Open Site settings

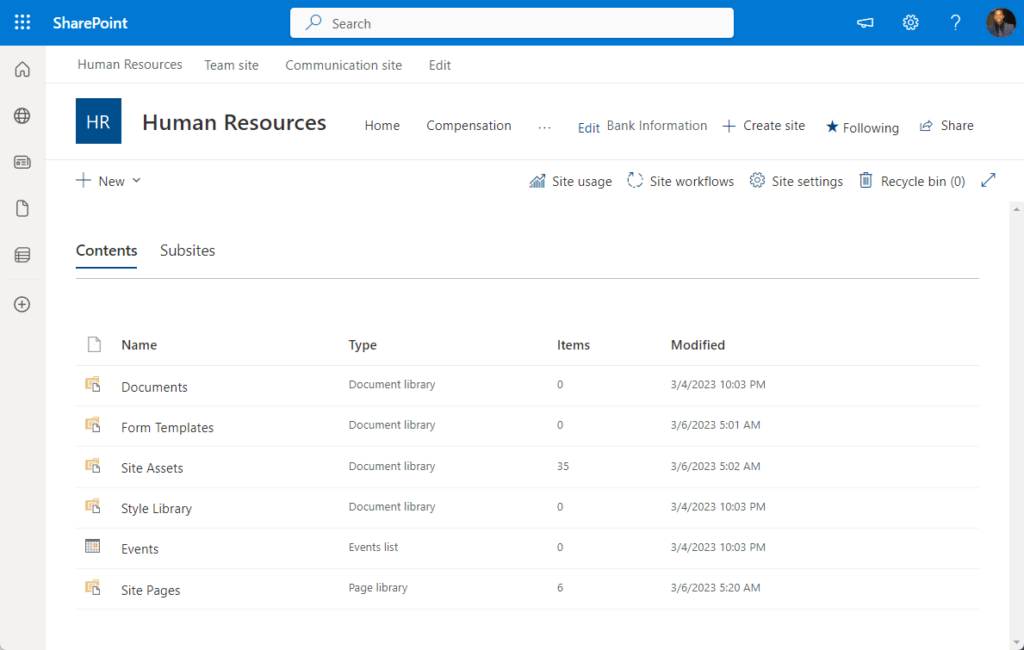click(x=796, y=181)
